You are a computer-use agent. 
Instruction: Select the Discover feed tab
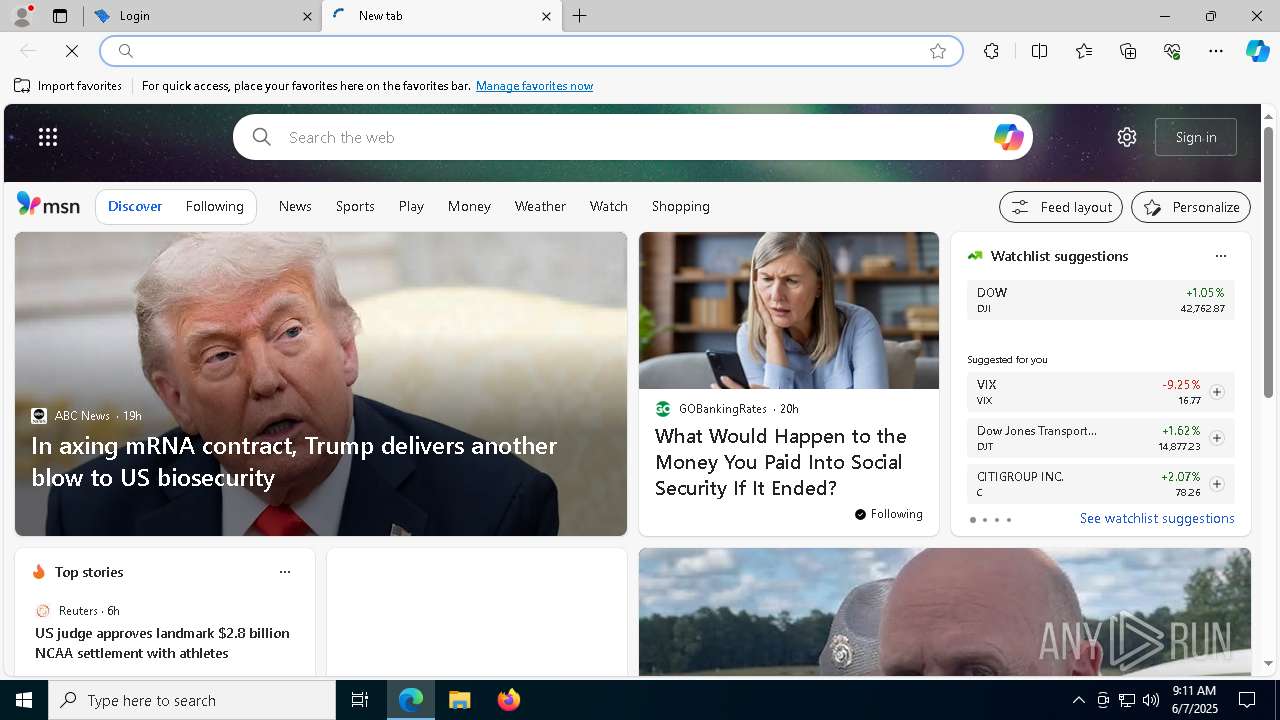135,206
